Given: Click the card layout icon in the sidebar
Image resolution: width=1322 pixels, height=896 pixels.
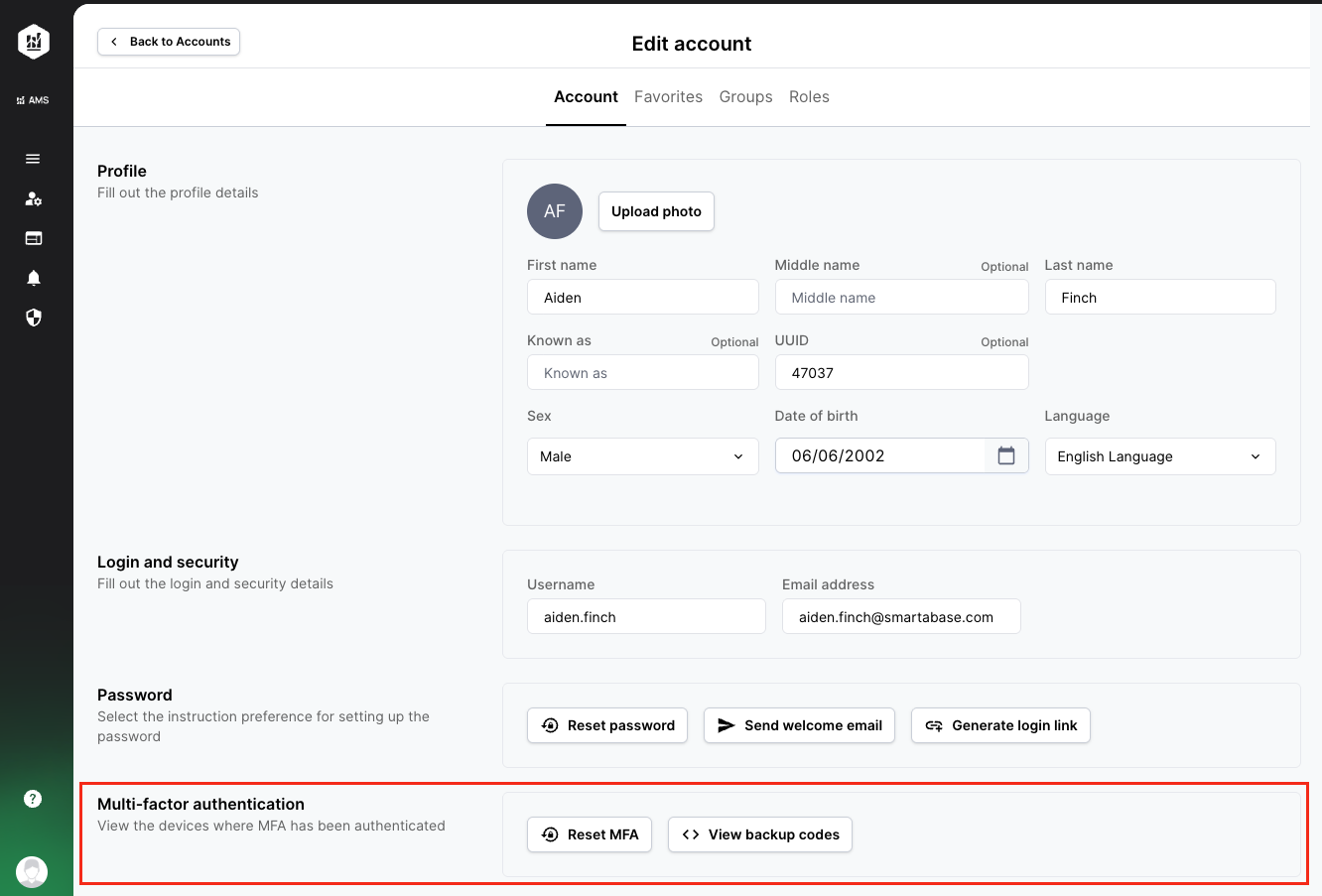Looking at the screenshot, I should 33,238.
